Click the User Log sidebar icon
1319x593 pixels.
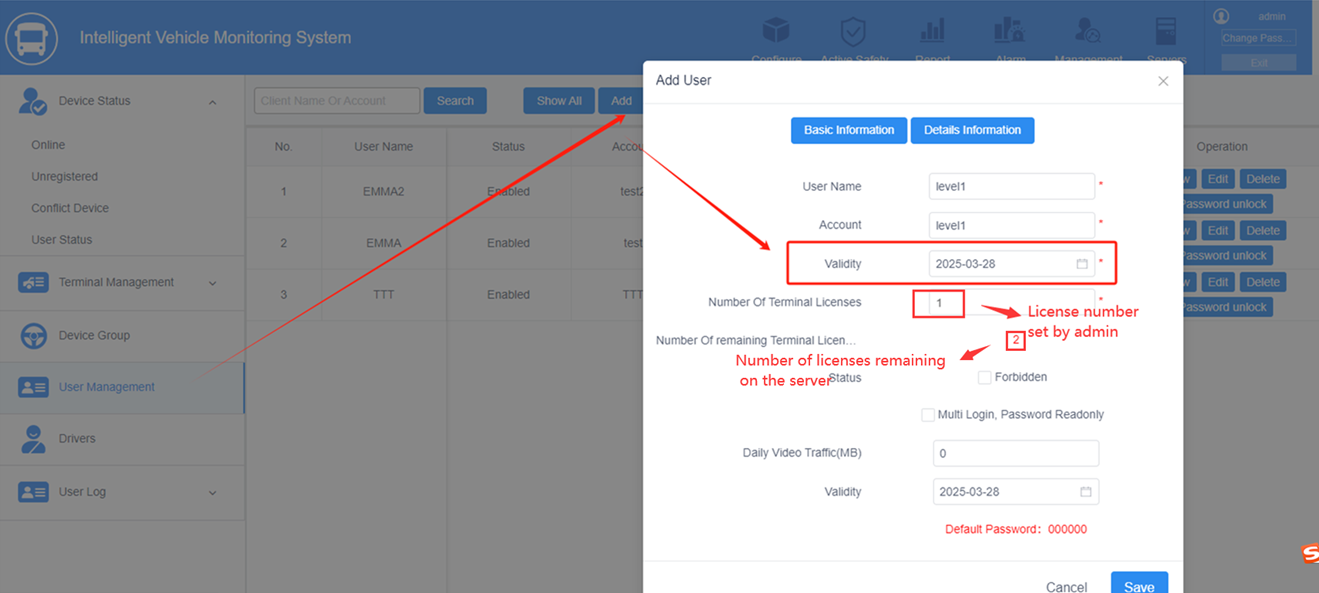click(33, 492)
